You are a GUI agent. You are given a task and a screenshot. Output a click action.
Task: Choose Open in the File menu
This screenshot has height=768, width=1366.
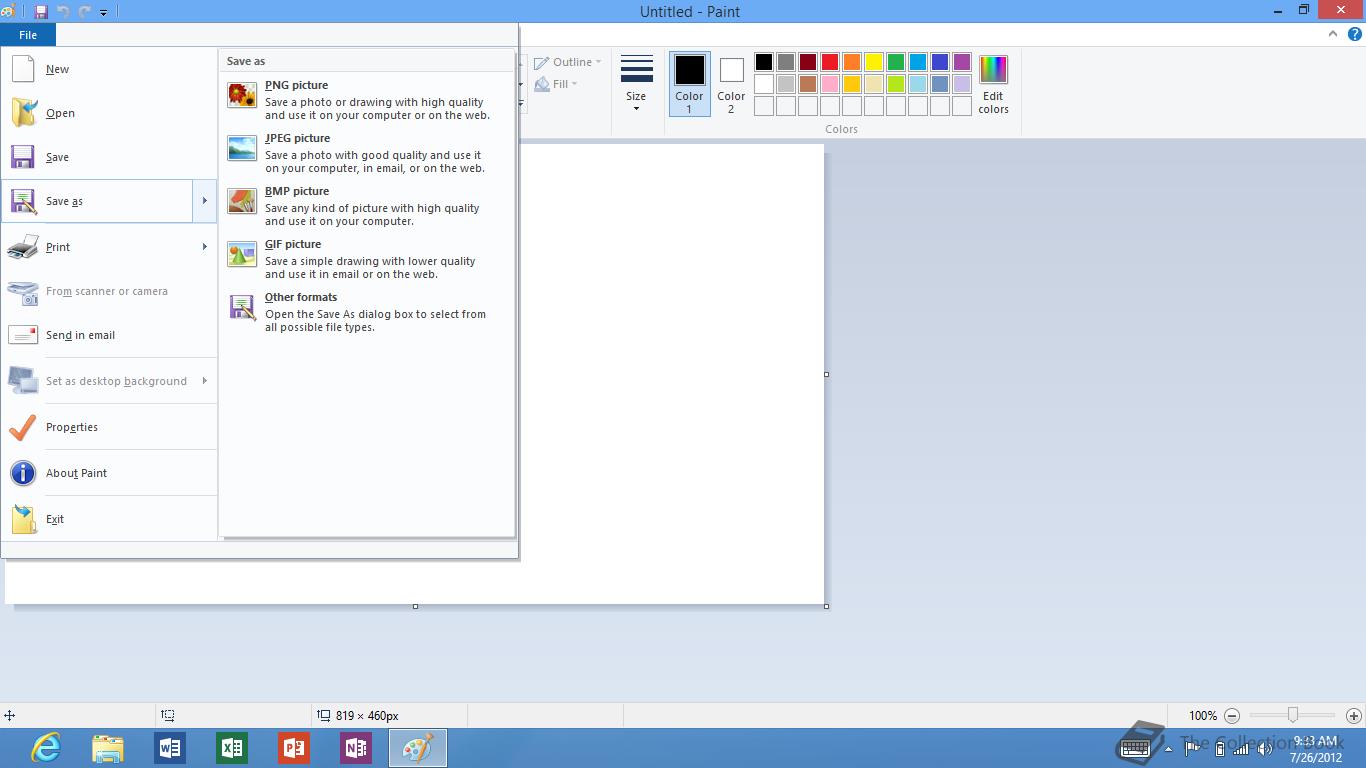coord(108,113)
